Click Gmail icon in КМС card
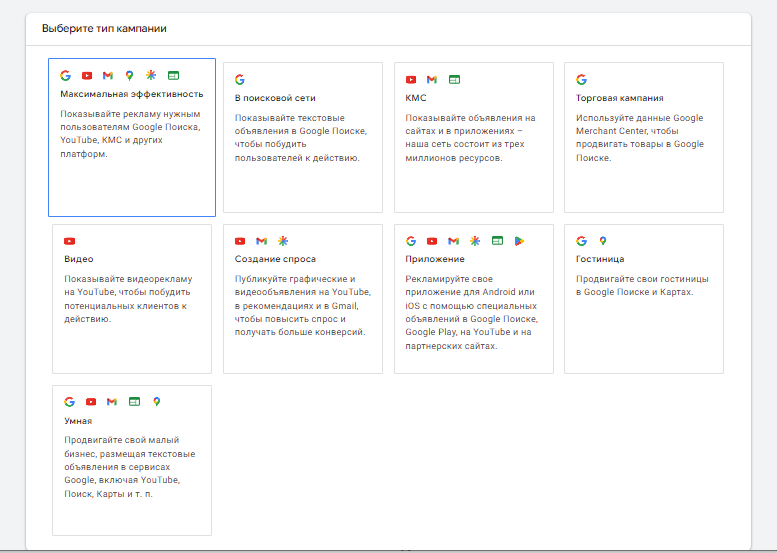The width and height of the screenshot is (777, 553). (432, 79)
